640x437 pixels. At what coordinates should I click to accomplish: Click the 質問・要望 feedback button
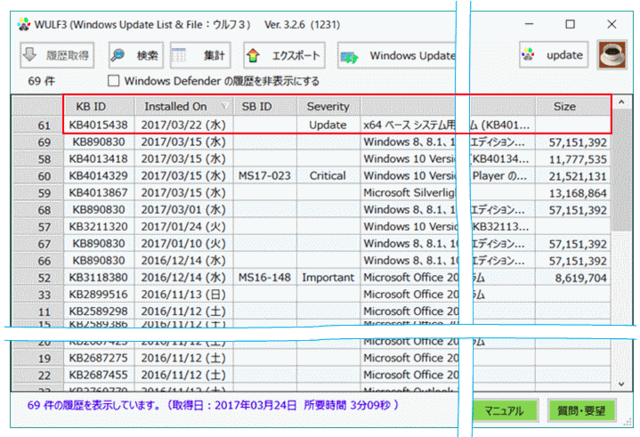581,410
